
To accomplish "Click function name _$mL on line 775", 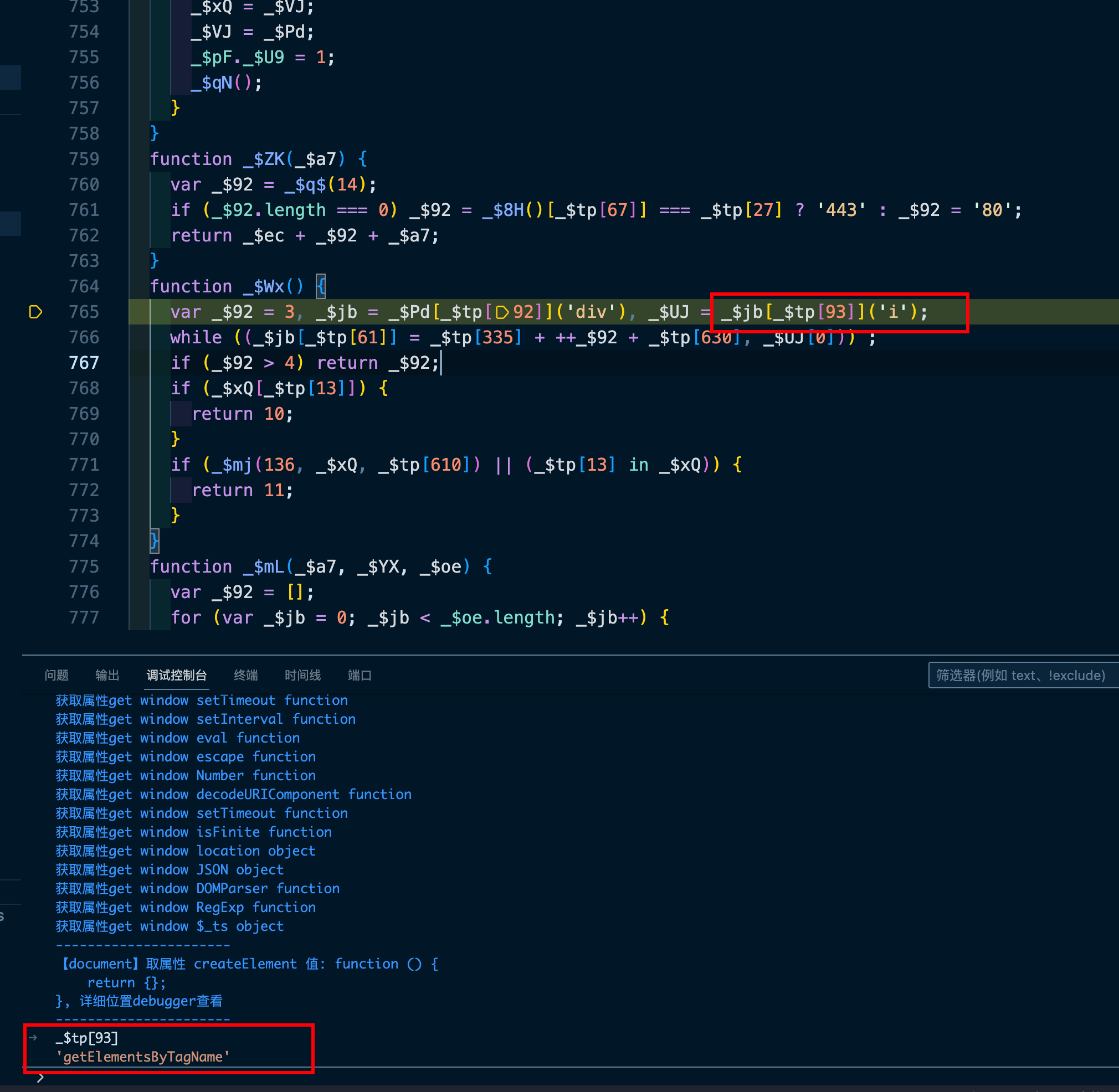I will 264,566.
